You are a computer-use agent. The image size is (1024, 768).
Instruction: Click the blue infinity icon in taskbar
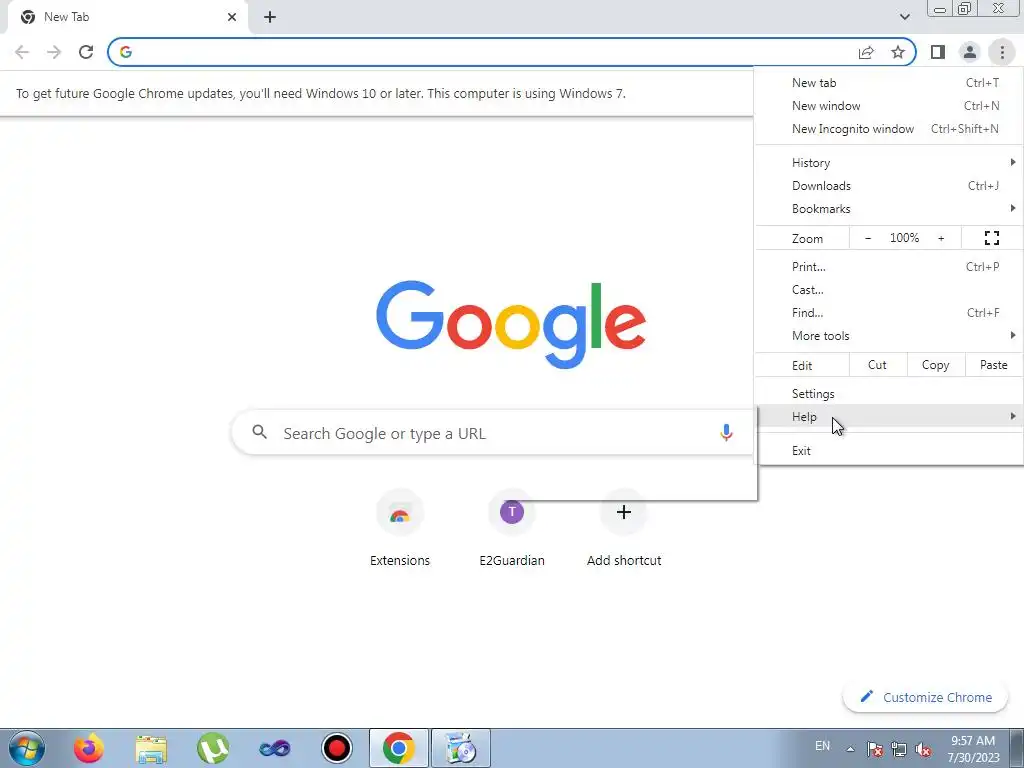275,748
